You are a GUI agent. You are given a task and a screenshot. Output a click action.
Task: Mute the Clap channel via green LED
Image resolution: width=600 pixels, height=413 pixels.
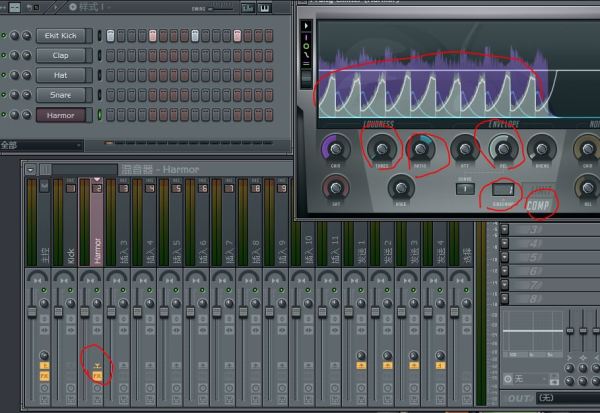click(x=4, y=56)
